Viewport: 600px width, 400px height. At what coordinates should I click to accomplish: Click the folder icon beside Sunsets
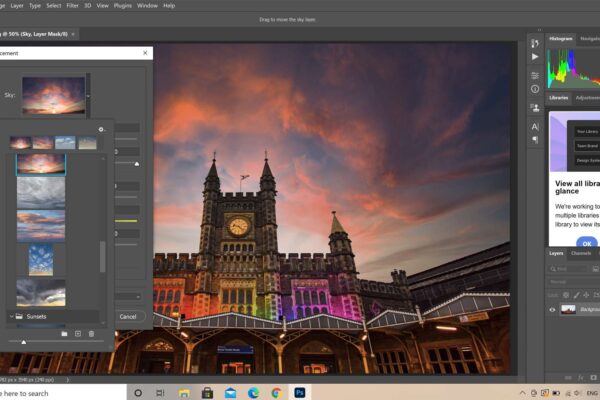click(19, 316)
